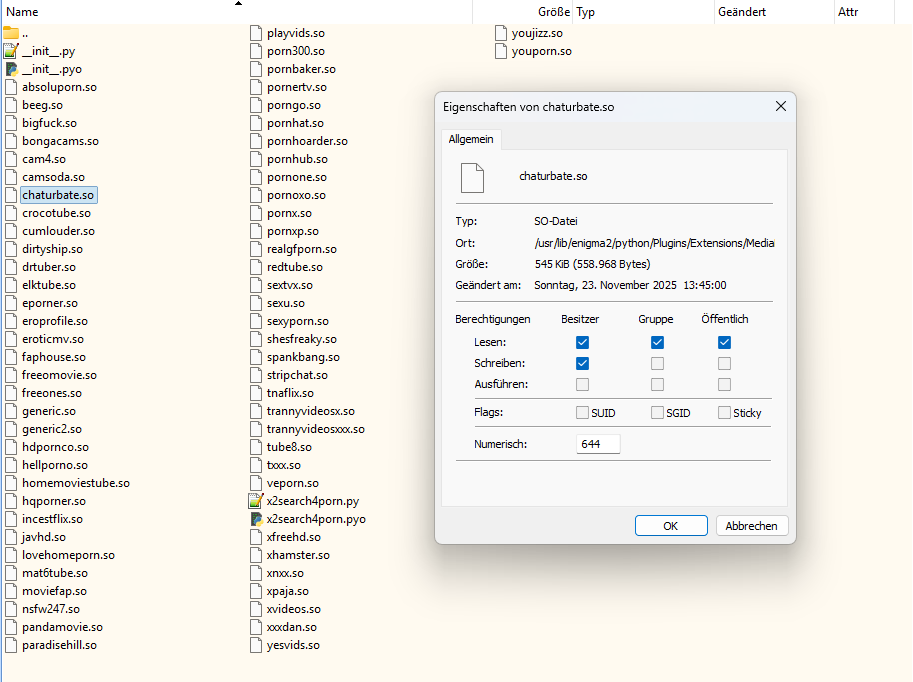Confirm the dialog with OK
The image size is (913, 682).
[671, 526]
